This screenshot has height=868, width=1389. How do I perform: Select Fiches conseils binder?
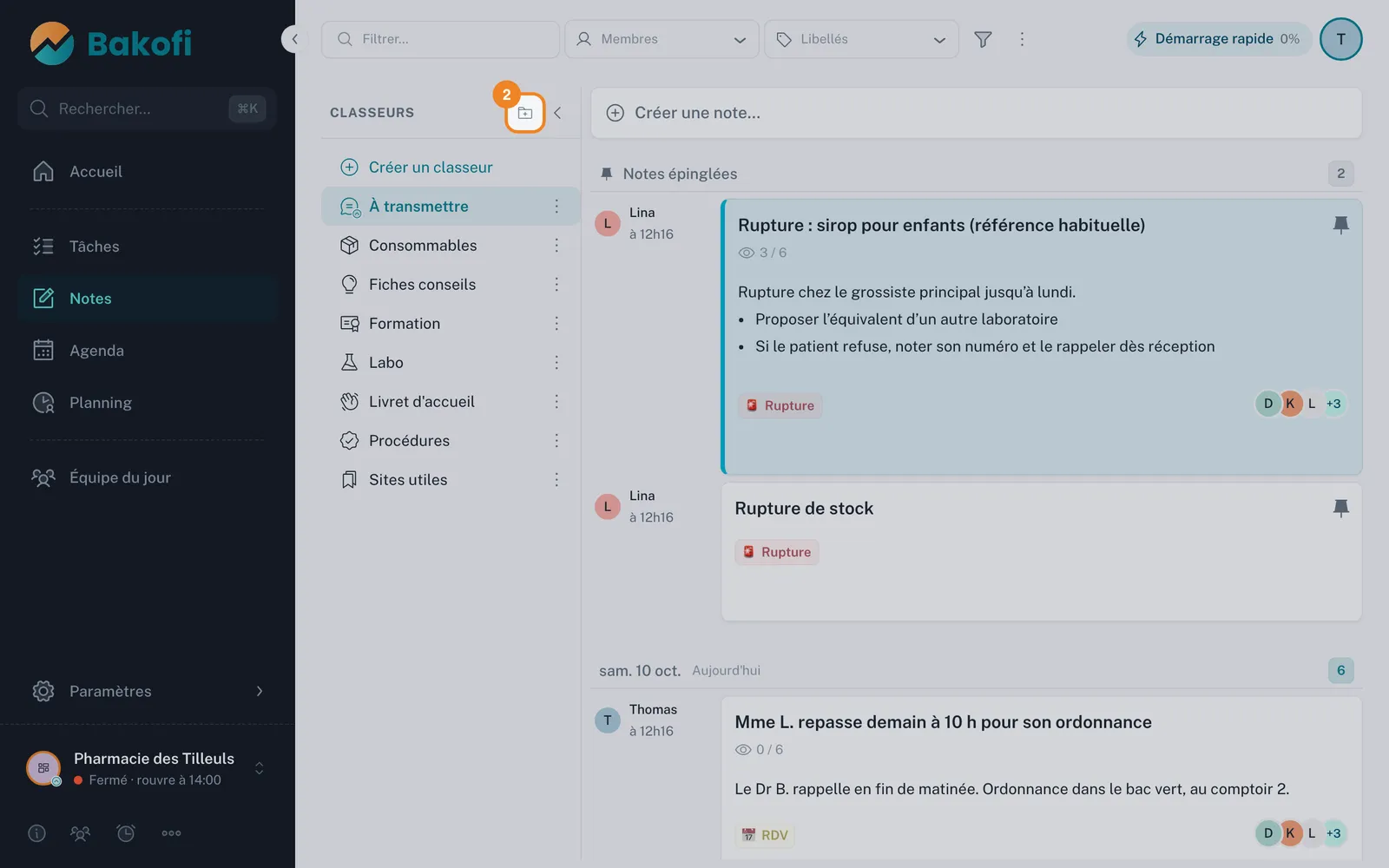[x=451, y=285]
